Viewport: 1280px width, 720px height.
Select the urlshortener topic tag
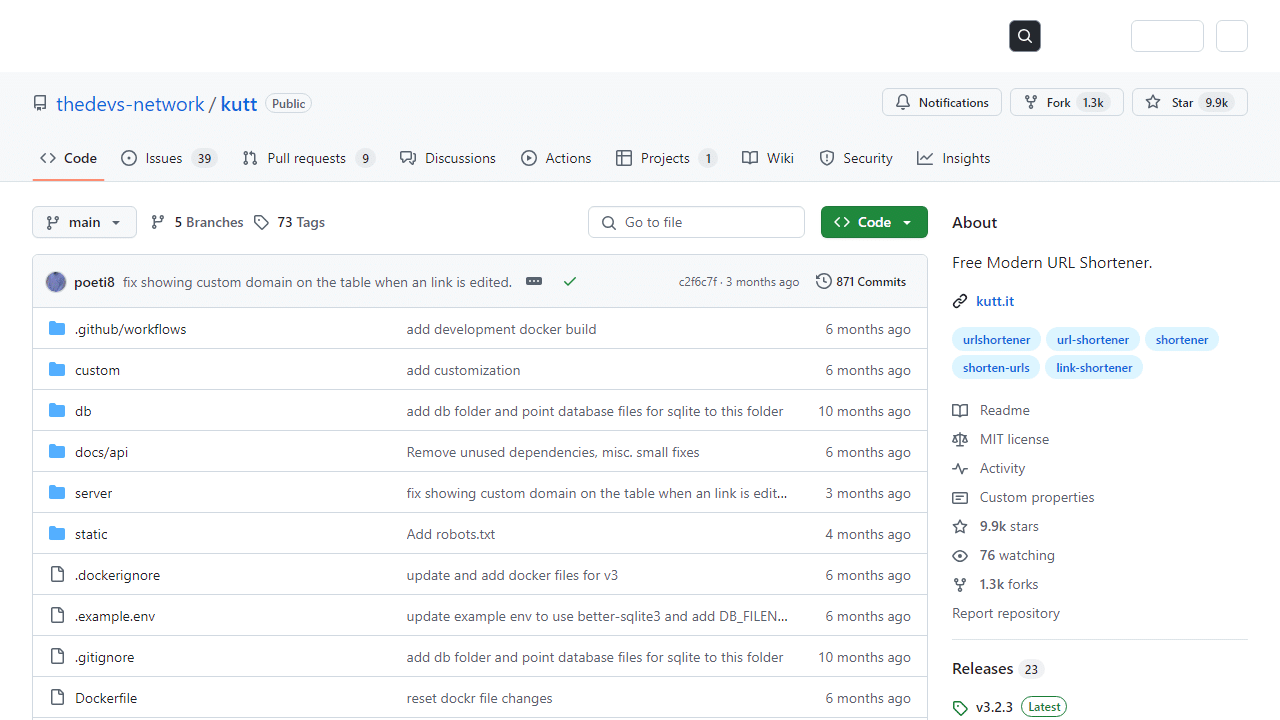tap(997, 340)
